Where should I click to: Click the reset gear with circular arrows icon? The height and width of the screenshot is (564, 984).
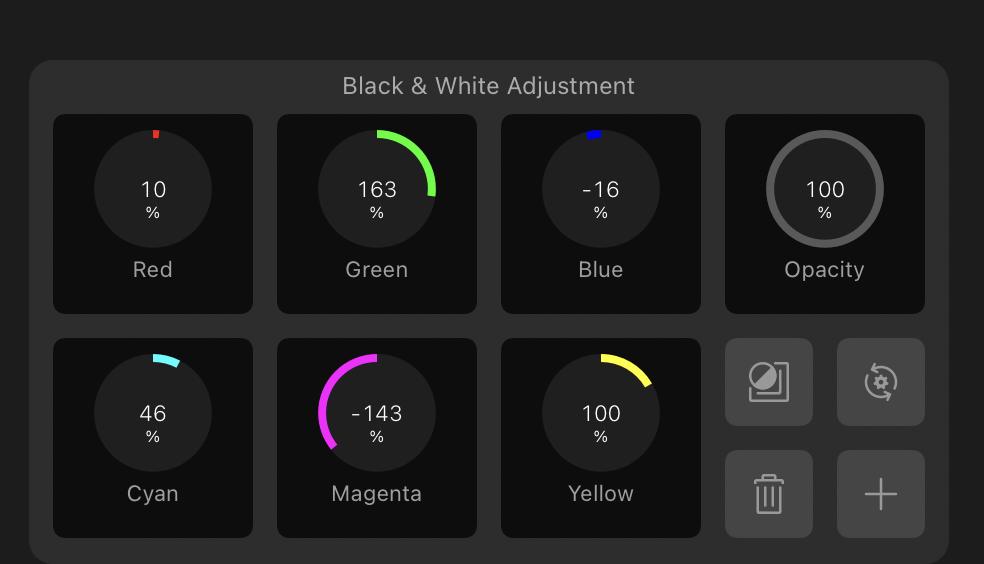[x=881, y=382]
